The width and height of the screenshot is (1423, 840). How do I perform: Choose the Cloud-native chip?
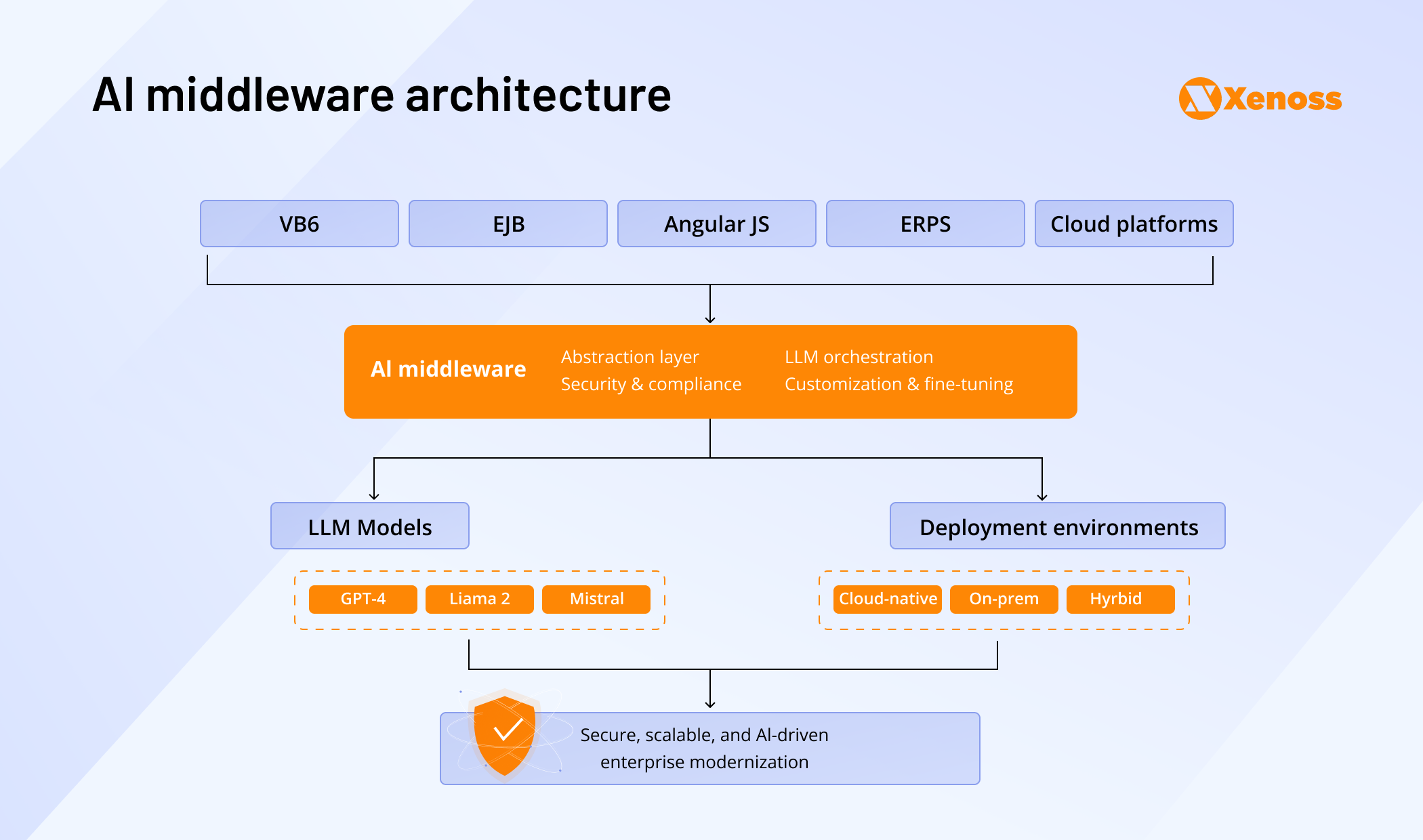[x=888, y=600]
